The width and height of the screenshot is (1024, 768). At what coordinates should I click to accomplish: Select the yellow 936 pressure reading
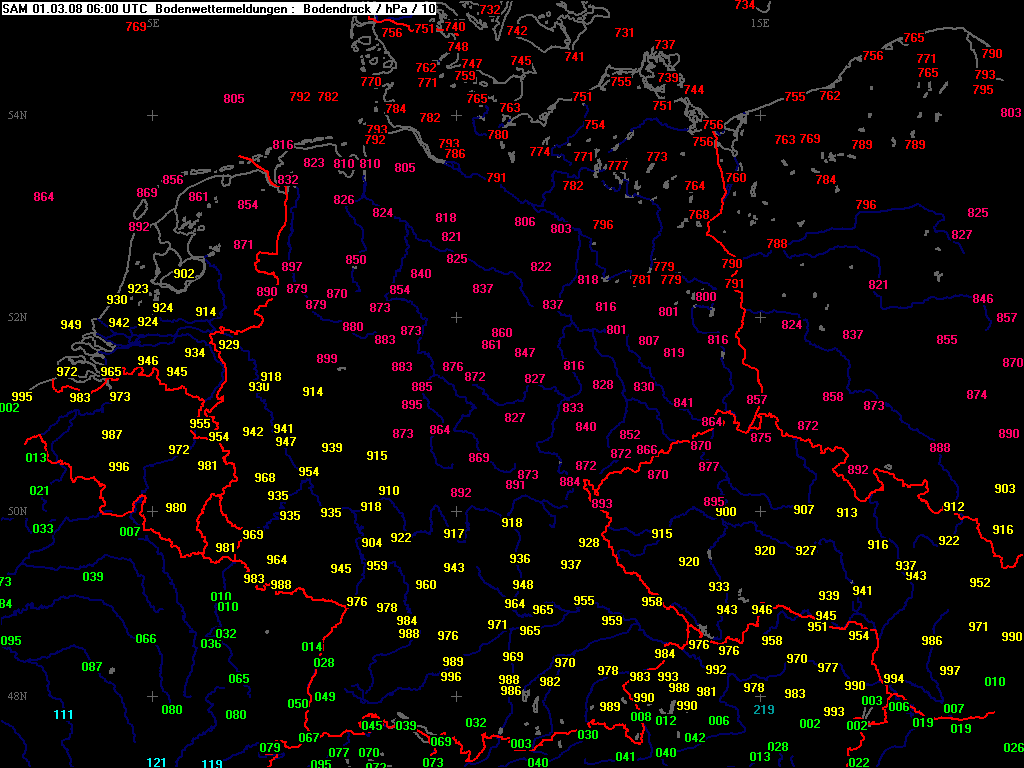click(x=520, y=559)
